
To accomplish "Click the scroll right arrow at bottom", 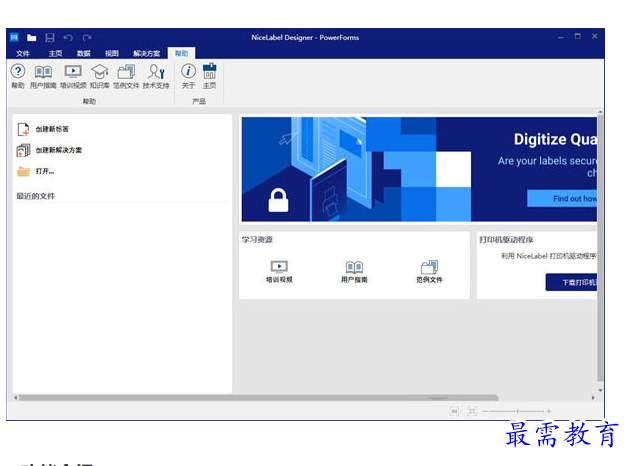I will pos(593,398).
